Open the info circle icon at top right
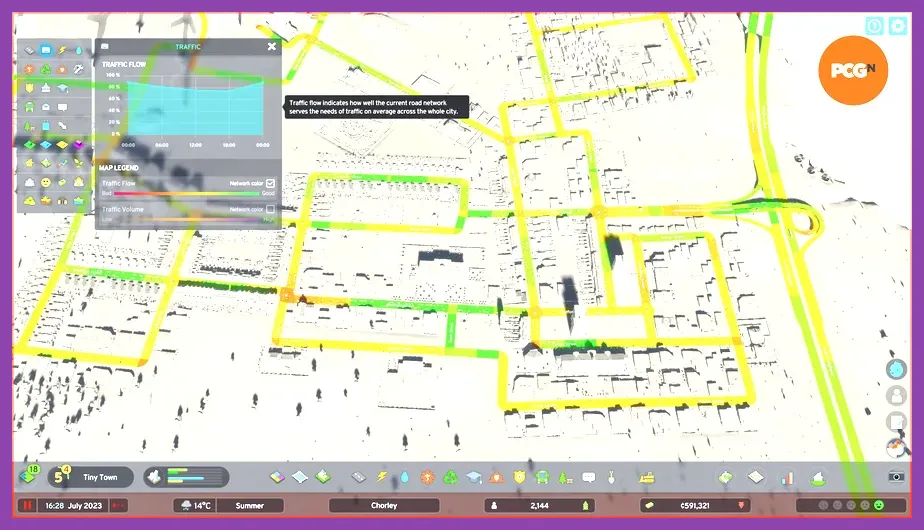 point(874,26)
